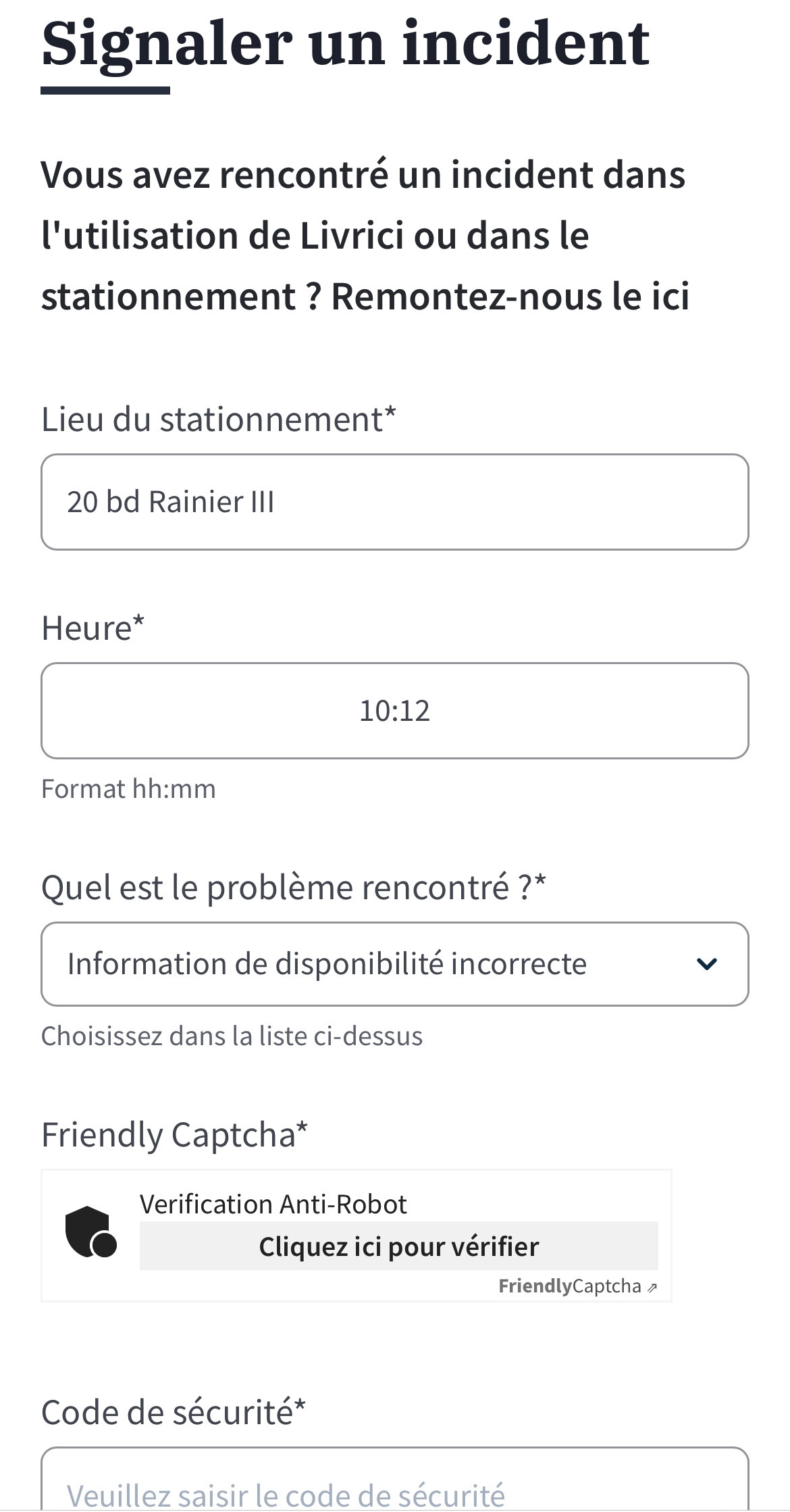The height and width of the screenshot is (1512, 790).
Task: Click the 'Lieu du stationnement' label
Action: [x=219, y=420]
